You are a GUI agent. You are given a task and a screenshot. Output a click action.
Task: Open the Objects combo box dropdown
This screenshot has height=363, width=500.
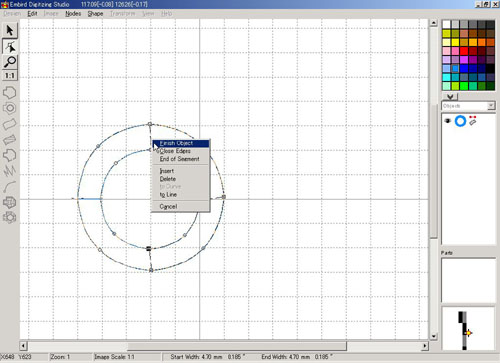491,106
